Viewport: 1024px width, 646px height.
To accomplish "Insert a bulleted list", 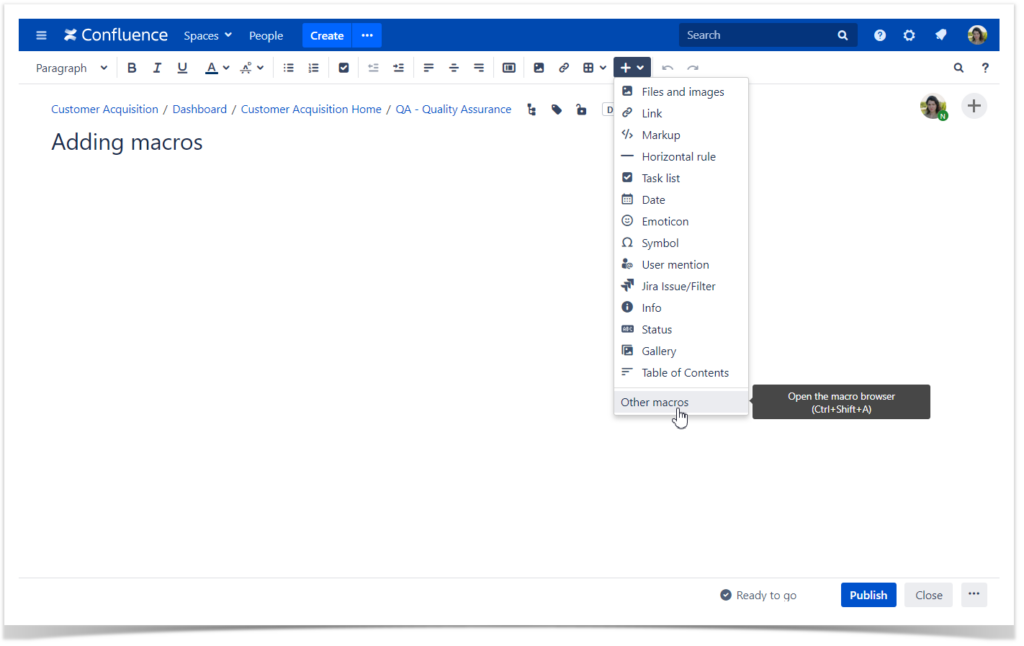I will (x=288, y=67).
